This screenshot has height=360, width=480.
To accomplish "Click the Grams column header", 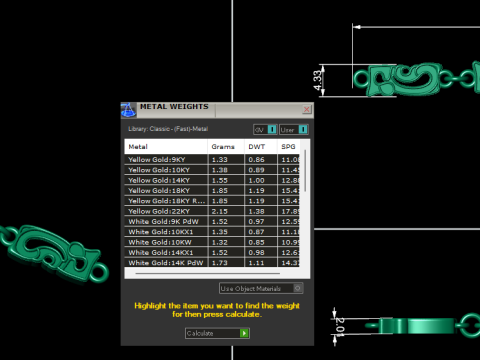I will (x=226, y=147).
